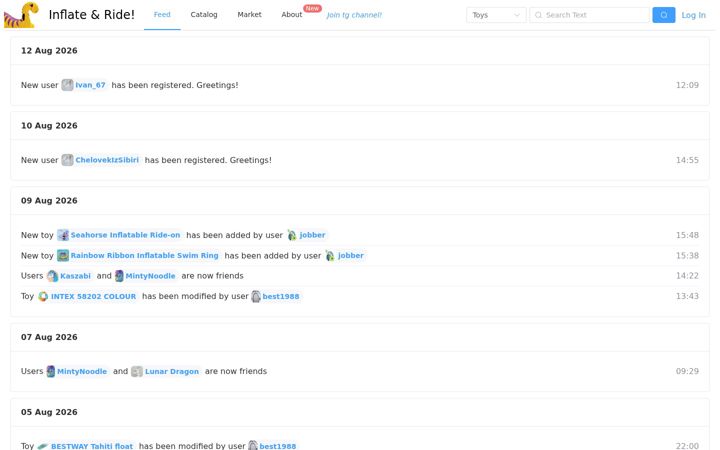Screen dimensions: 720x450
Task: Switch to the Feed tab
Action: coord(162,15)
